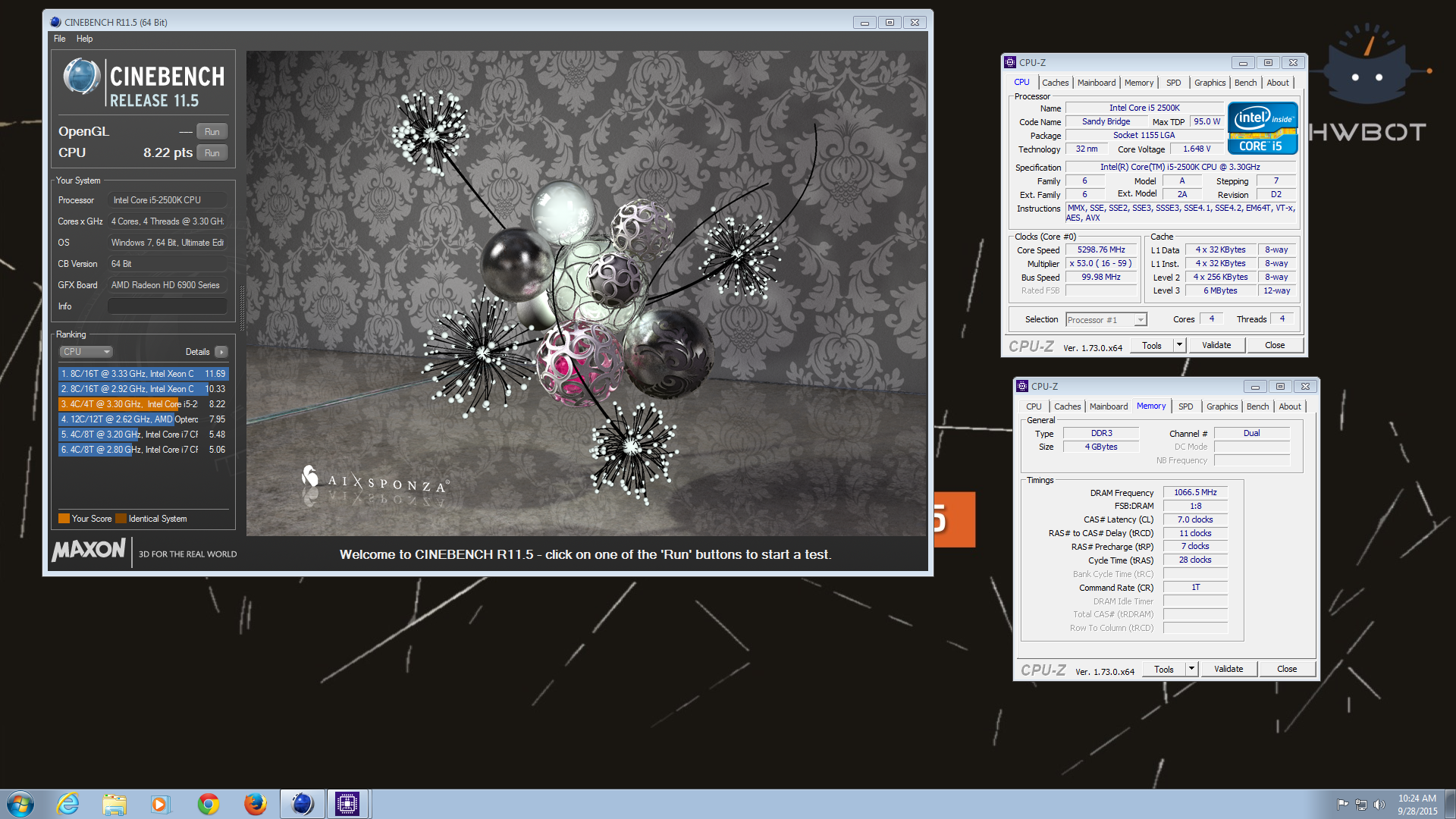Open the volume speaker tray icon

click(1379, 805)
